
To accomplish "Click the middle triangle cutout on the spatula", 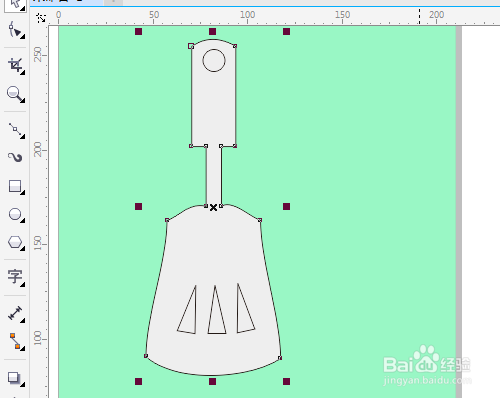I will coord(217,310).
